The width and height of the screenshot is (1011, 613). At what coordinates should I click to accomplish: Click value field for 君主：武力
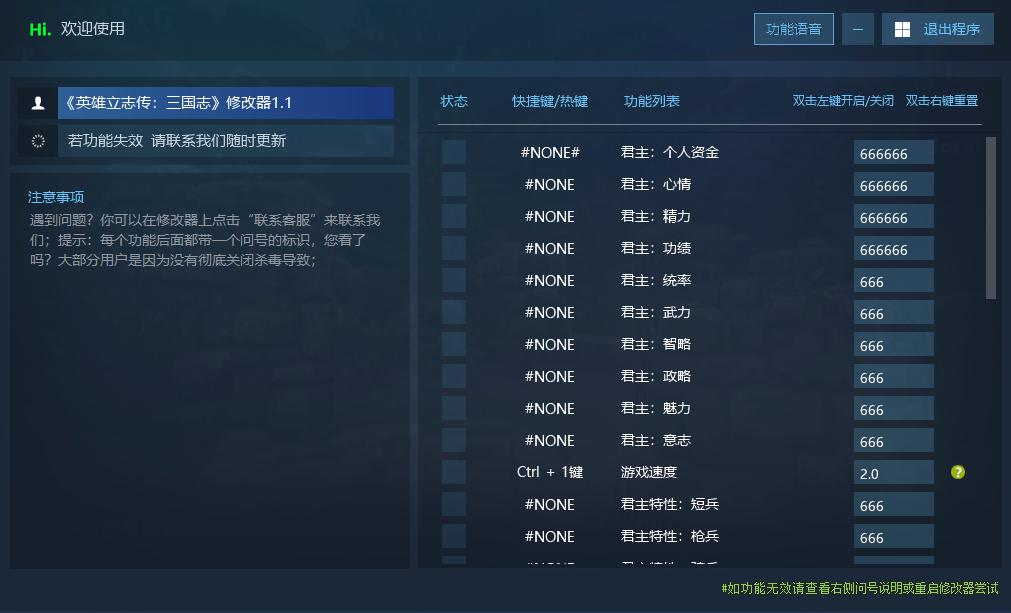point(894,313)
